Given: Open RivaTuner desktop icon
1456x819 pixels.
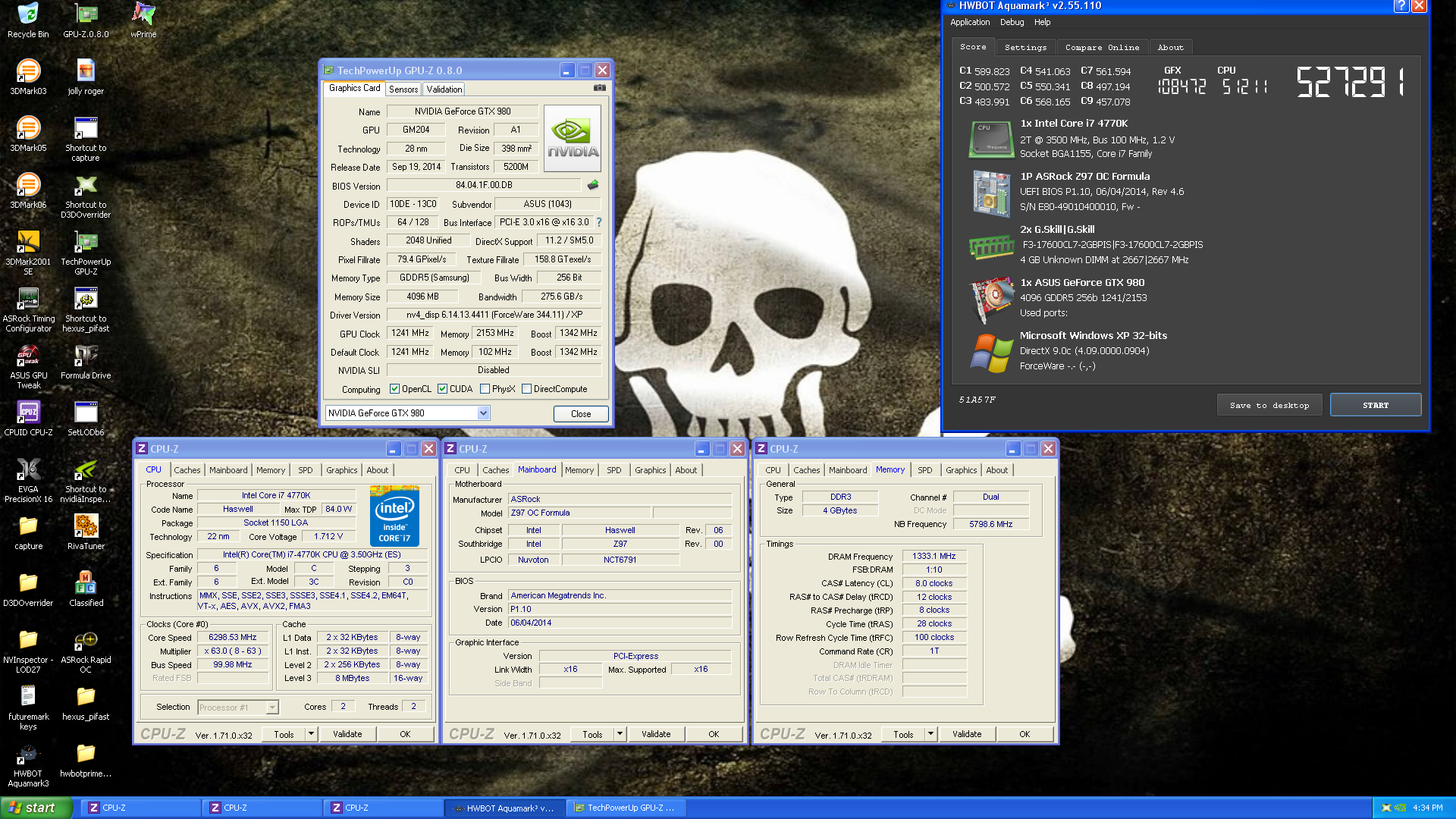Looking at the screenshot, I should point(86,532).
